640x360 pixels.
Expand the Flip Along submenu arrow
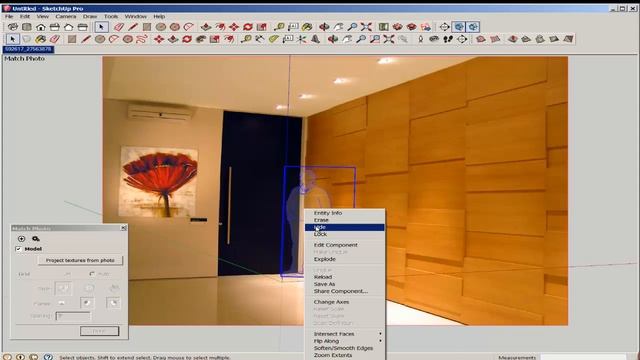click(380, 341)
